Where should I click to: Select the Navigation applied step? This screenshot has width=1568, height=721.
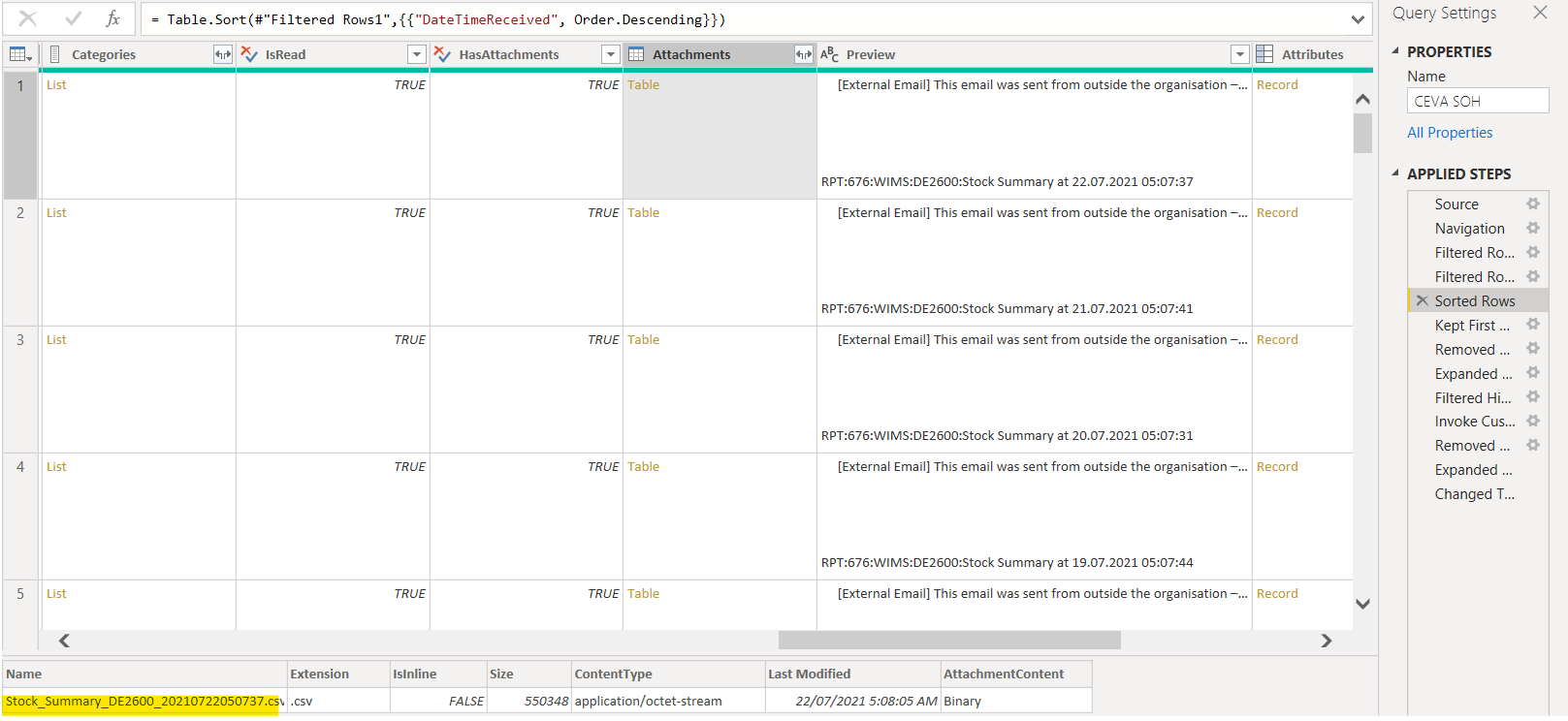click(x=1470, y=228)
